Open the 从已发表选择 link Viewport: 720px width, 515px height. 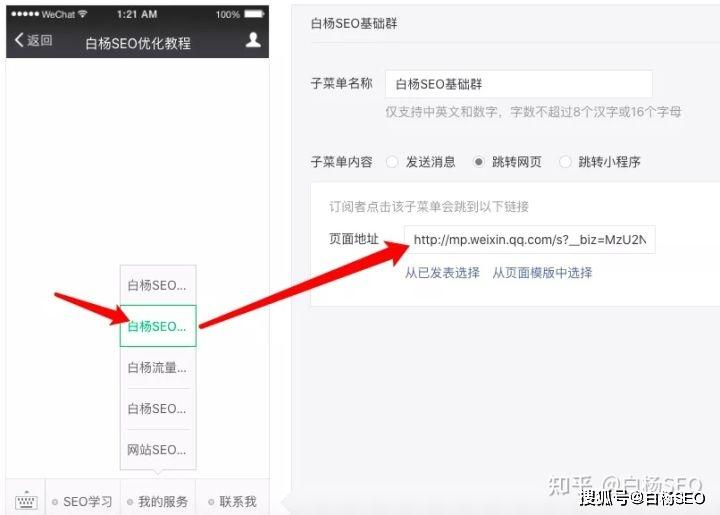click(442, 273)
